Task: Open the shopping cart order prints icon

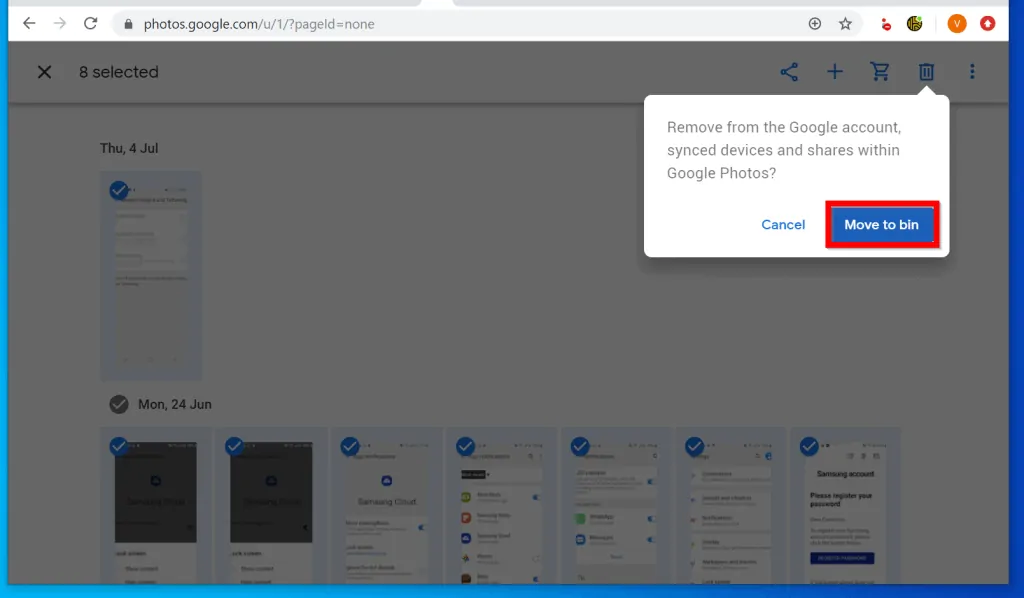Action: (880, 72)
